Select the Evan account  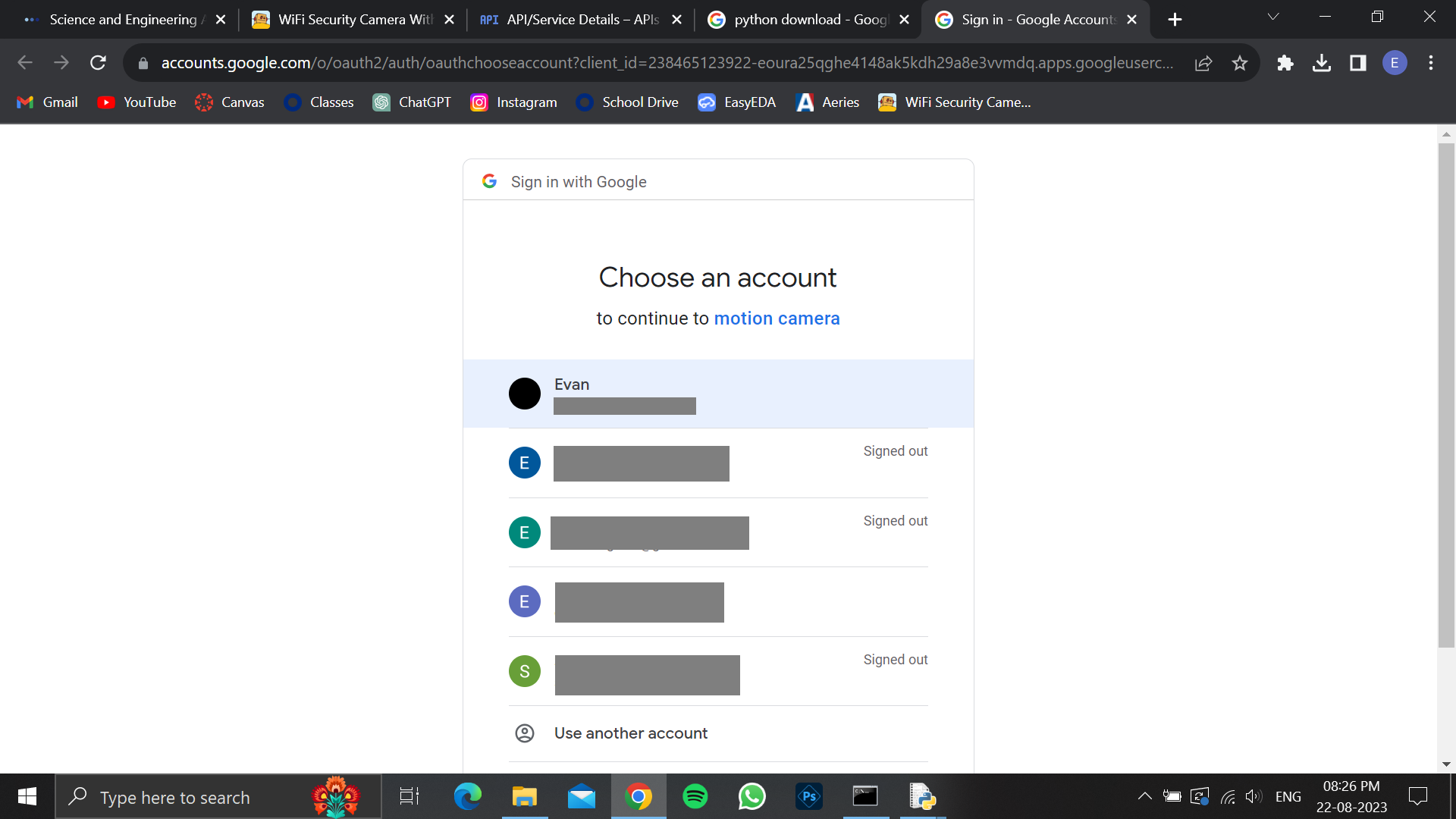pyautogui.click(x=717, y=394)
